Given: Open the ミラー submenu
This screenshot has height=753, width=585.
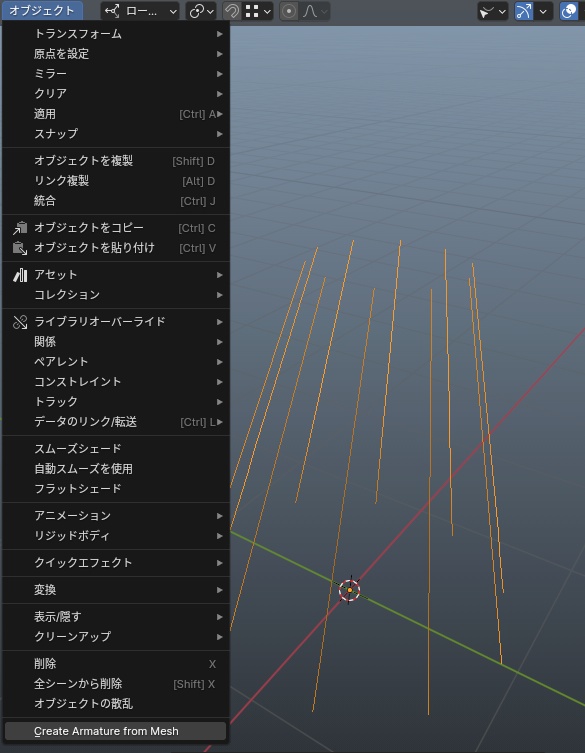Looking at the screenshot, I should coord(116,74).
